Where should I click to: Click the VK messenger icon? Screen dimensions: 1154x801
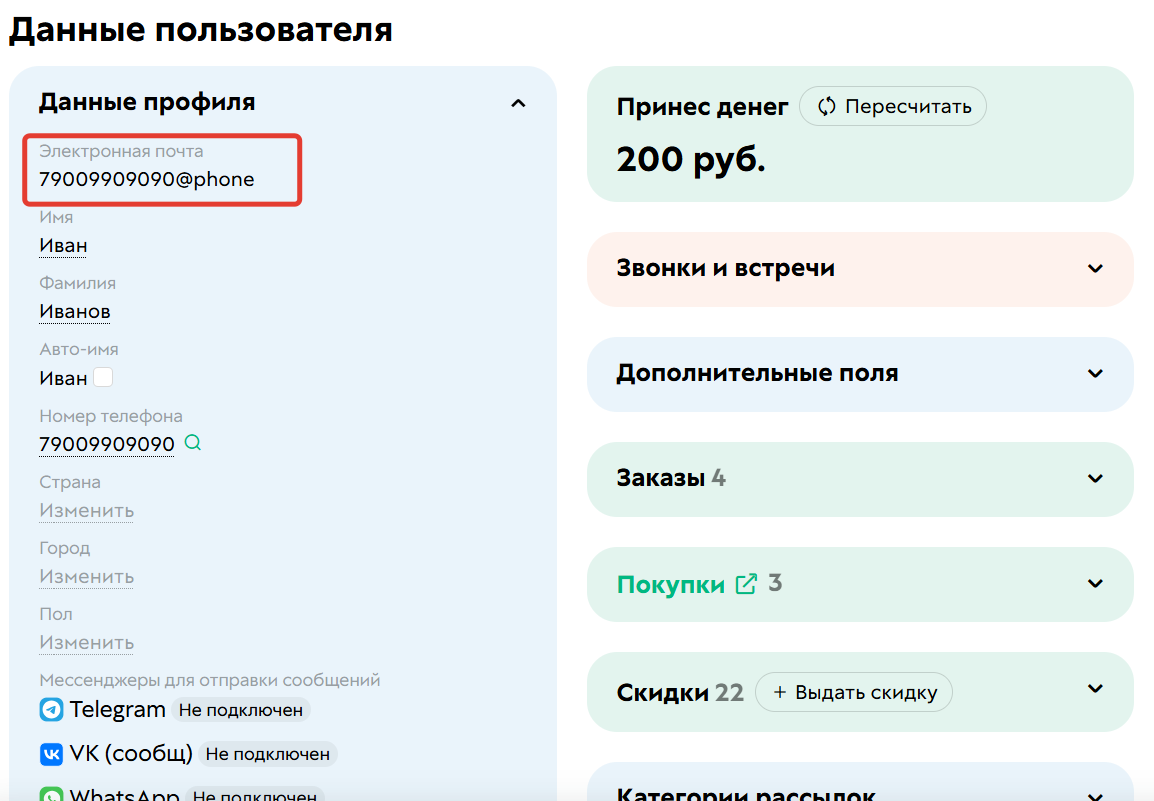coord(51,754)
